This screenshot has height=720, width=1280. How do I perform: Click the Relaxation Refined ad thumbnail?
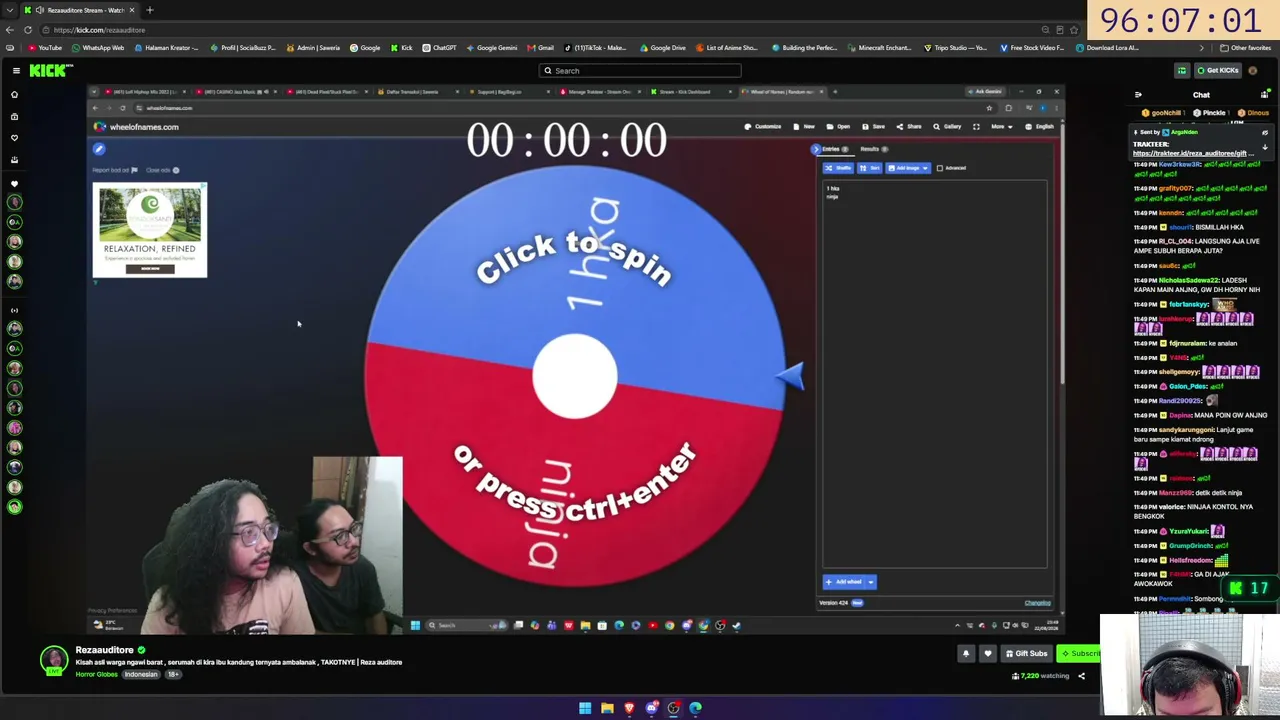150,230
